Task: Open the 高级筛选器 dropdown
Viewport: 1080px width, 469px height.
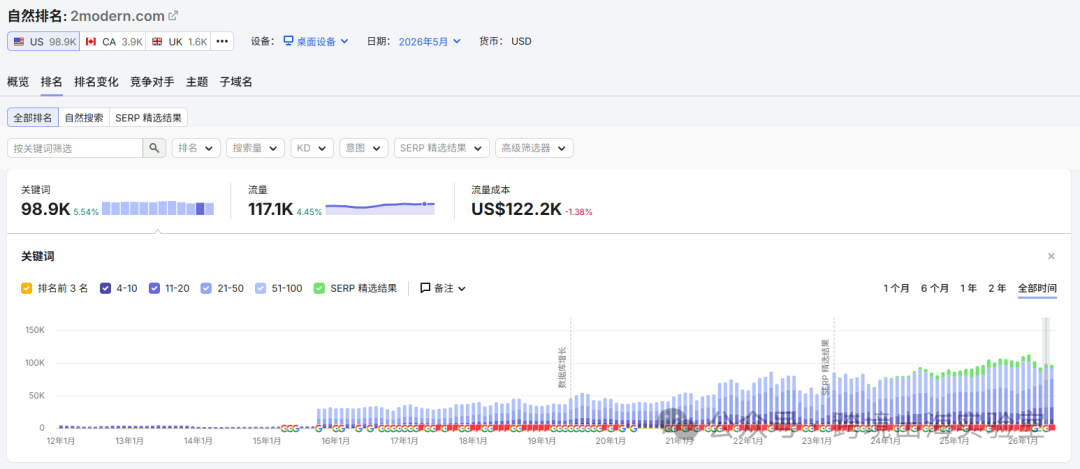Action: click(x=534, y=148)
